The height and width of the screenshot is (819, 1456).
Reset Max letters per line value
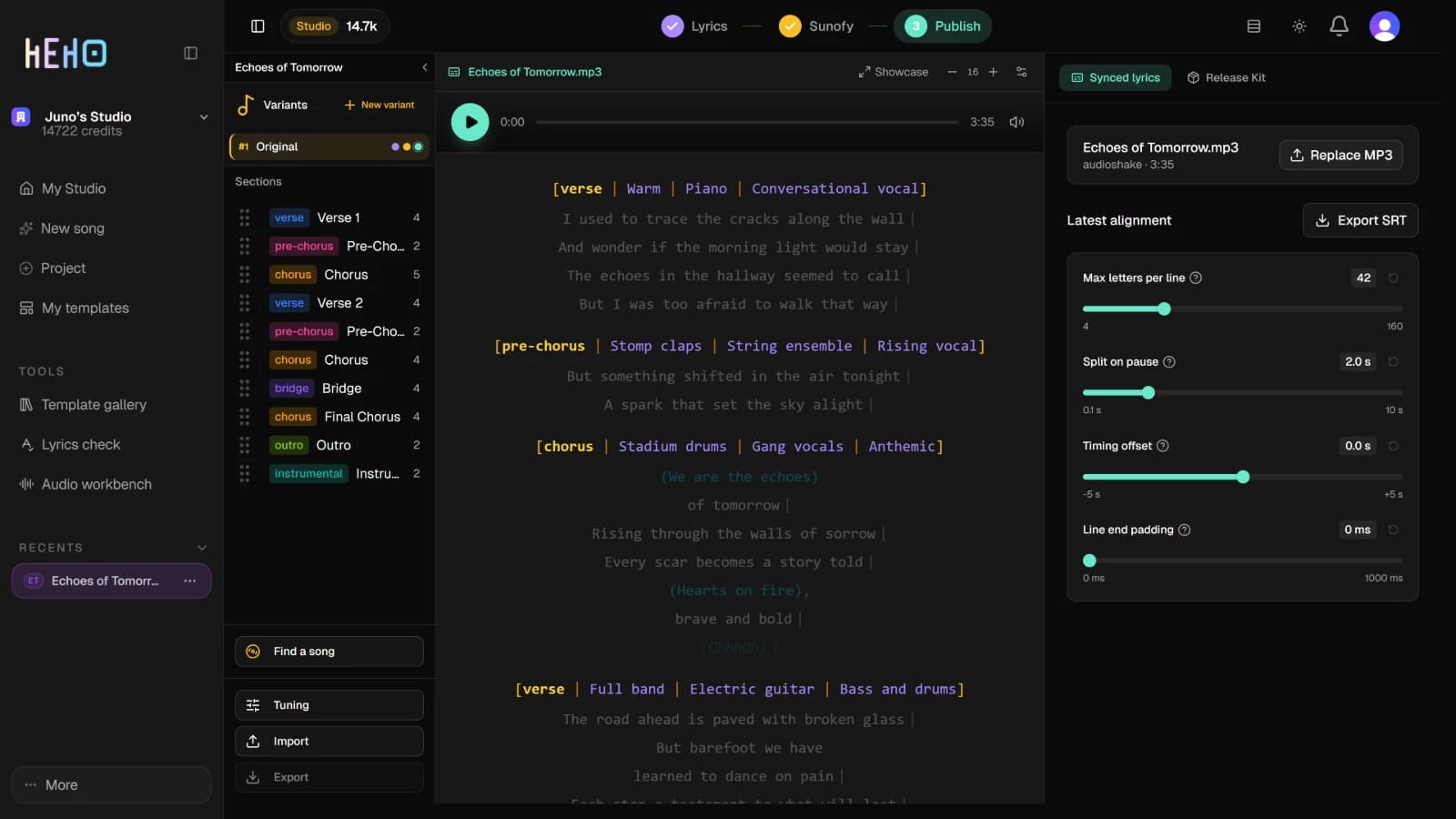pyautogui.click(x=1392, y=278)
